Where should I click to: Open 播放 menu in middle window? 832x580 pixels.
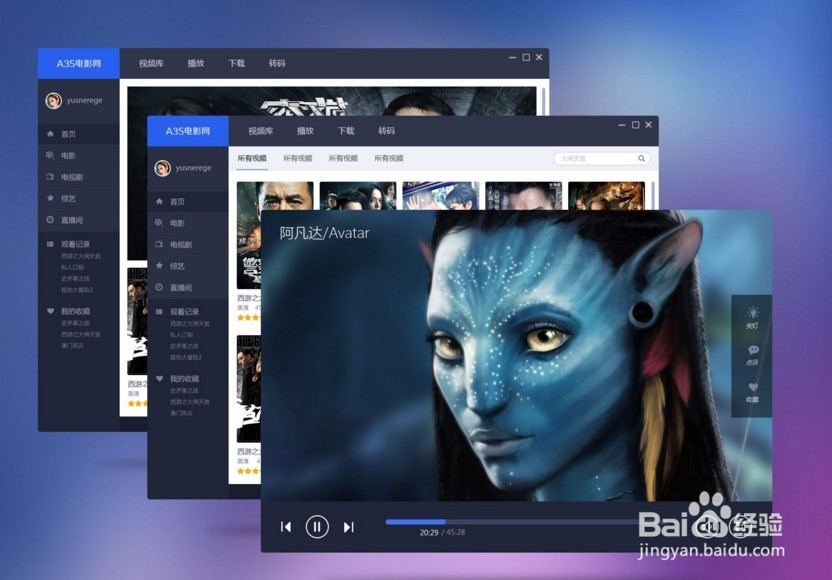(x=305, y=131)
